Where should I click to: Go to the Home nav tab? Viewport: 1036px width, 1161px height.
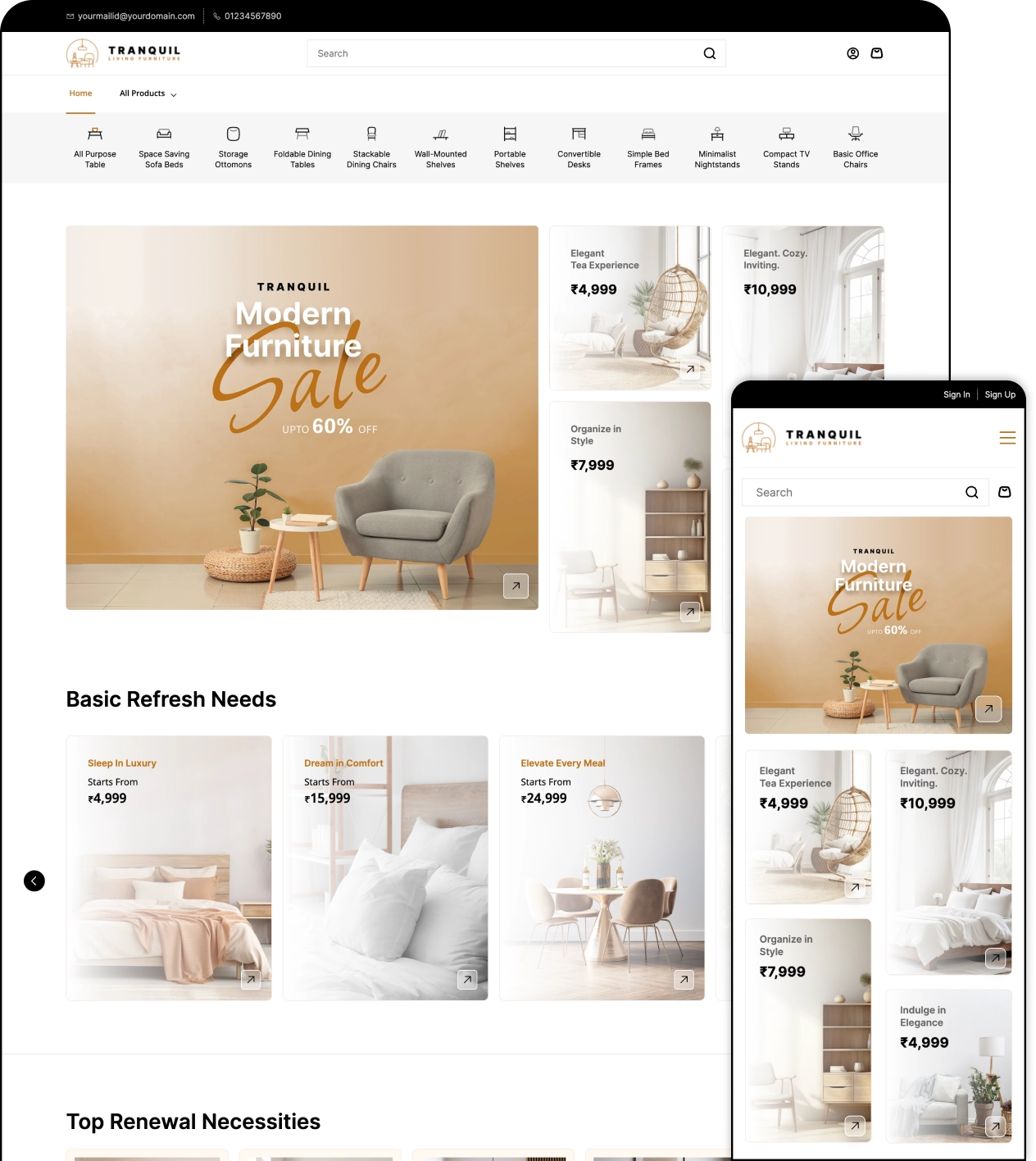[x=80, y=93]
